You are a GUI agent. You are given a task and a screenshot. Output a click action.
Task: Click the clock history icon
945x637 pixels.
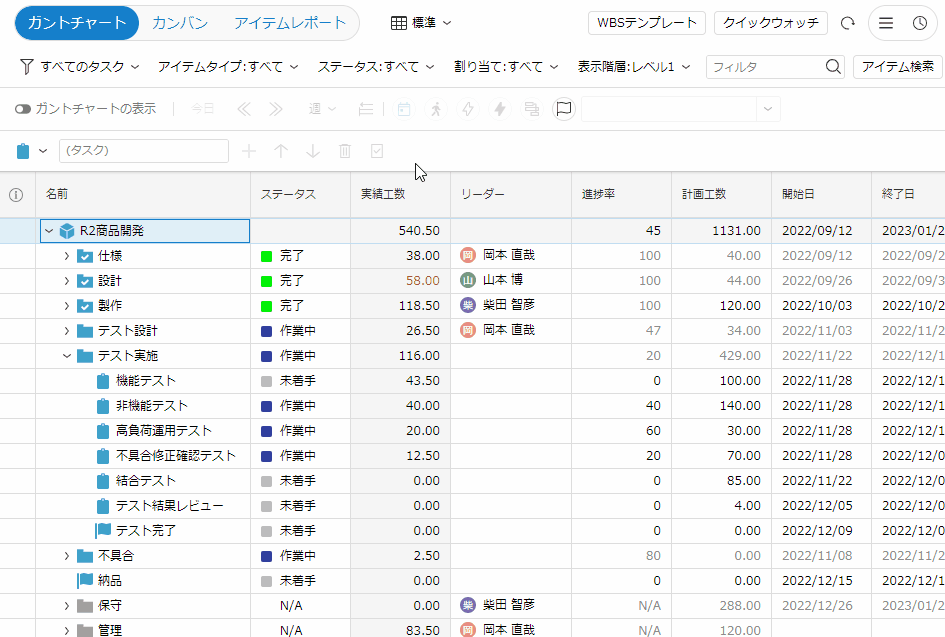coord(919,23)
